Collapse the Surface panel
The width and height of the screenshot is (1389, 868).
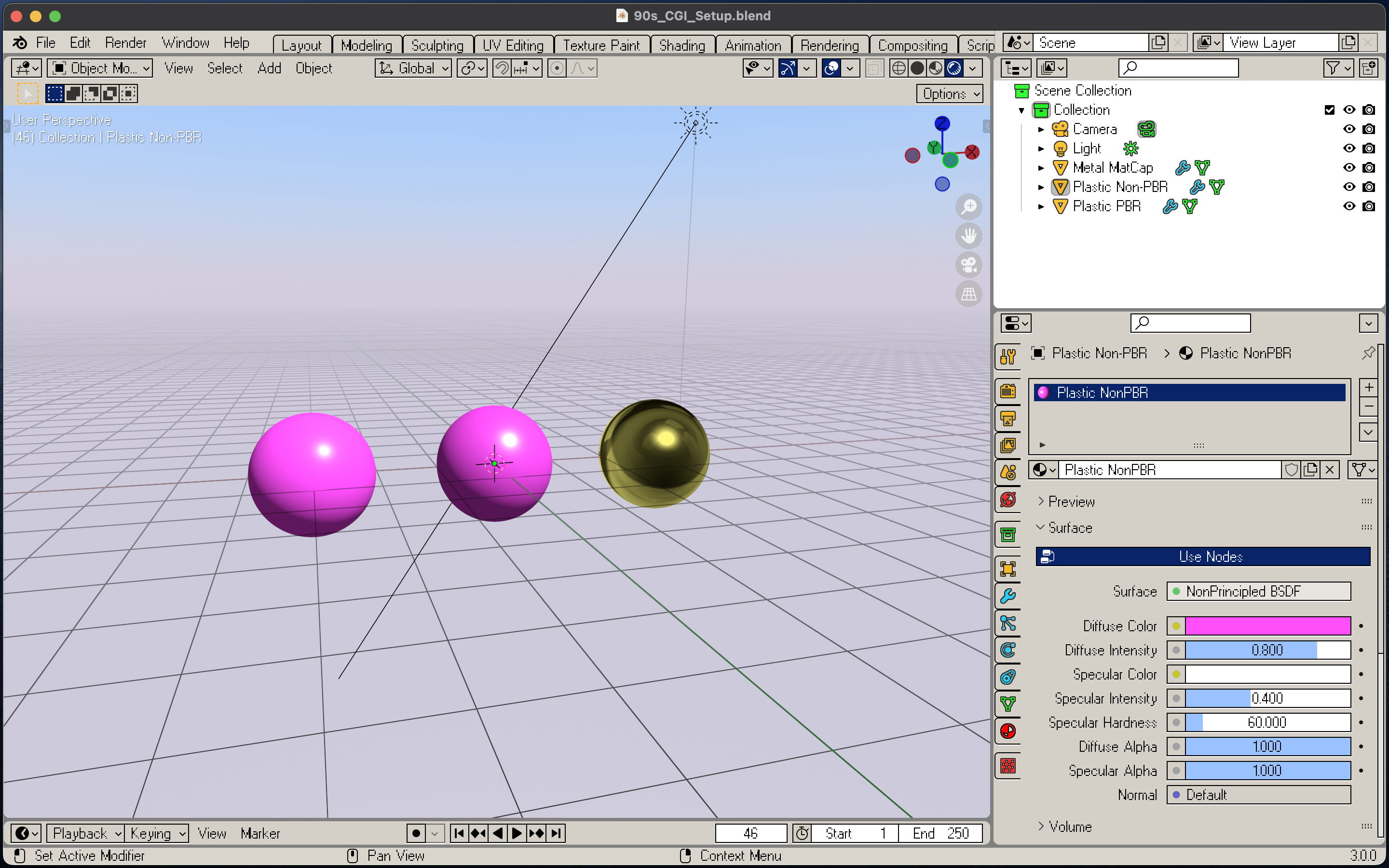pyautogui.click(x=1041, y=527)
